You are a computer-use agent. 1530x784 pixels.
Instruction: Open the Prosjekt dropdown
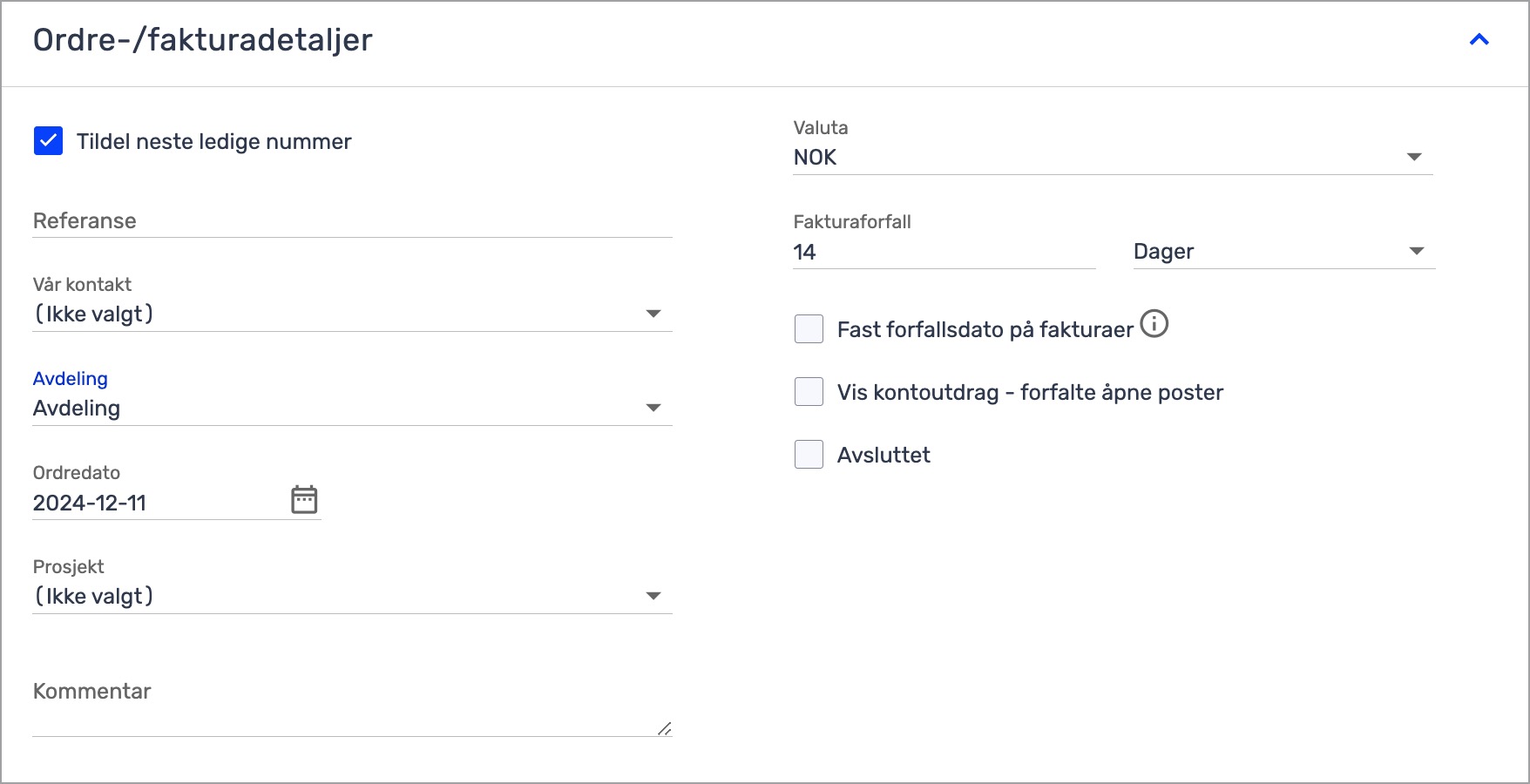tap(352, 596)
